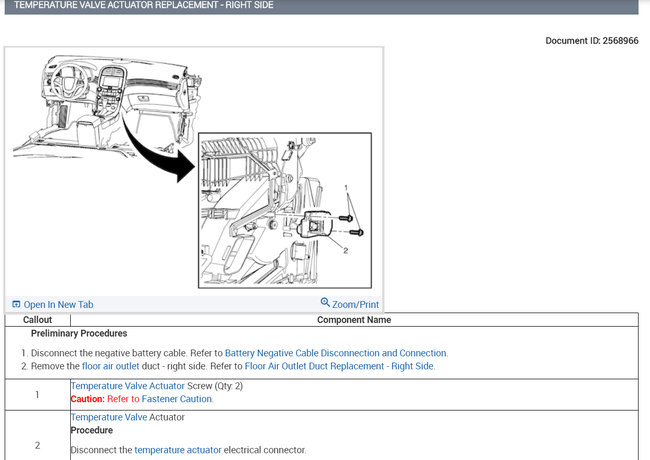Click the bold Procedure heading
The height and width of the screenshot is (460, 650).
tap(92, 431)
